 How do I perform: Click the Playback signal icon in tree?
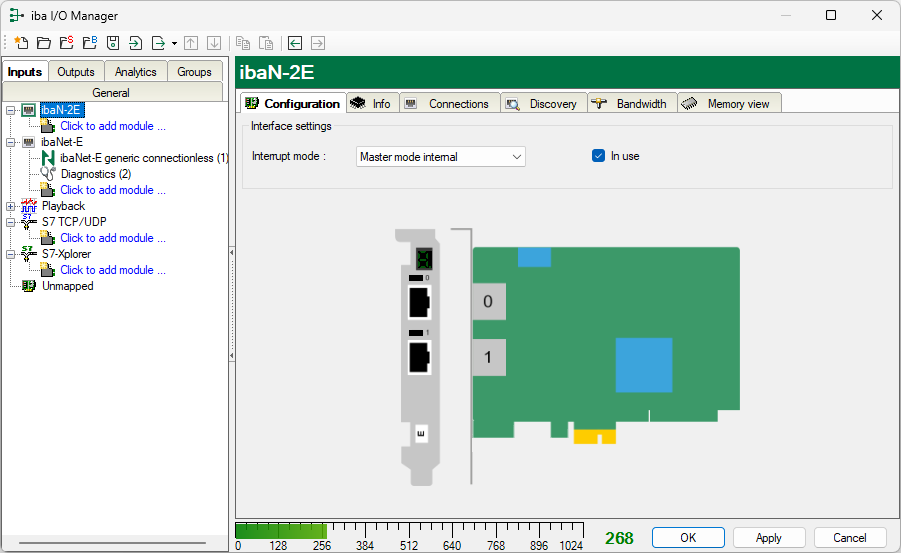click(x=29, y=206)
